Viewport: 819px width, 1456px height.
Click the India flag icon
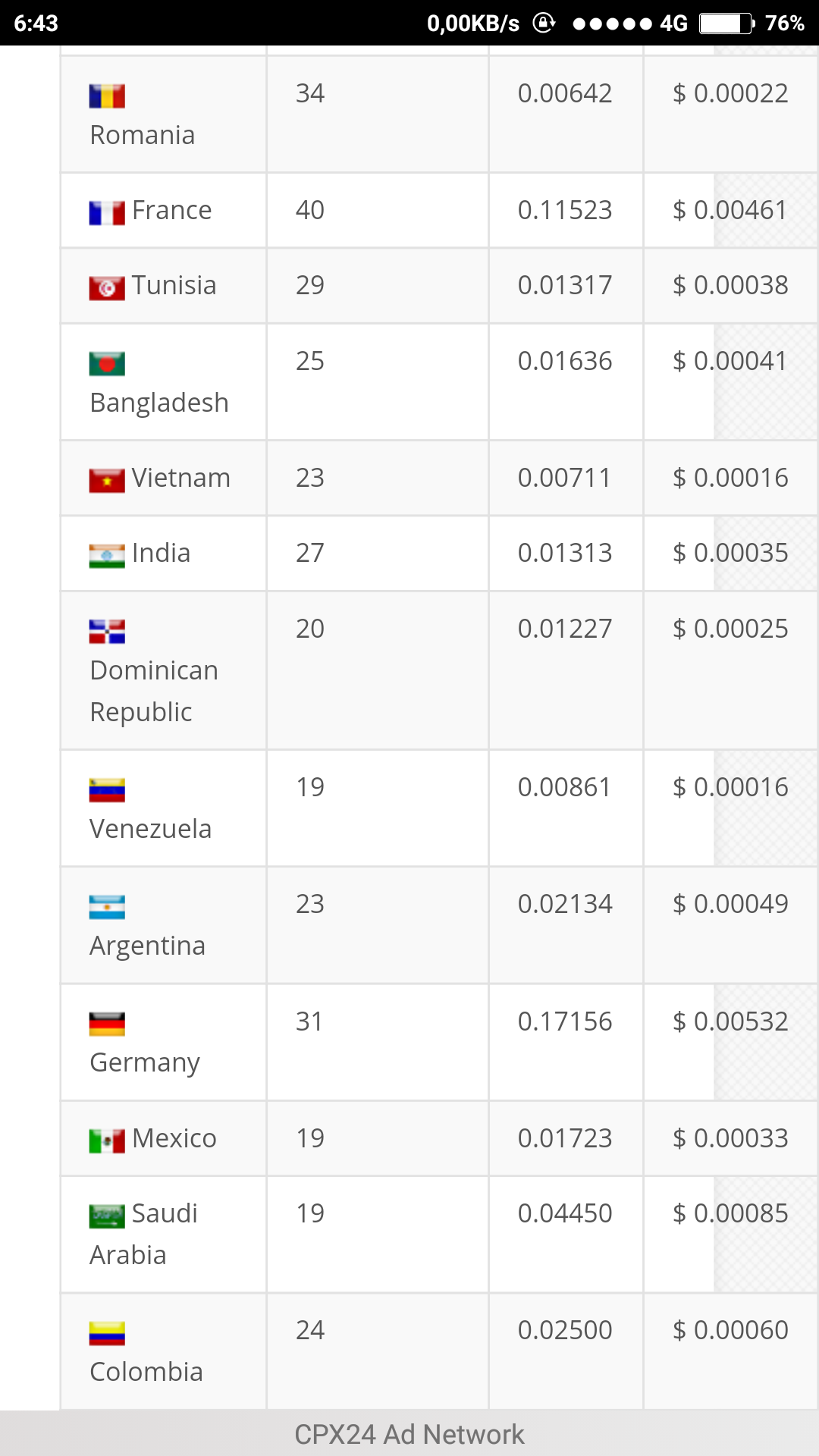point(107,556)
